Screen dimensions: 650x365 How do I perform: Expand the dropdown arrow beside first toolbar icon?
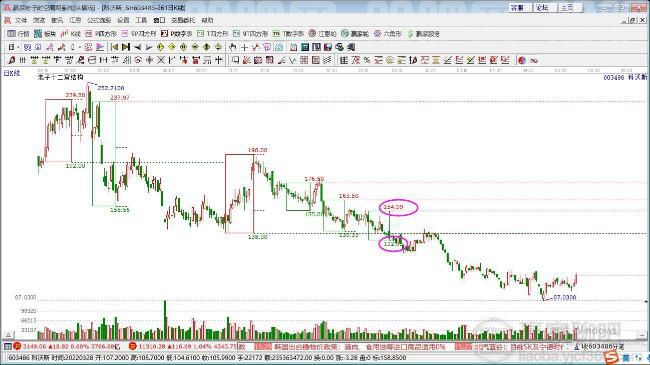(x=18, y=47)
